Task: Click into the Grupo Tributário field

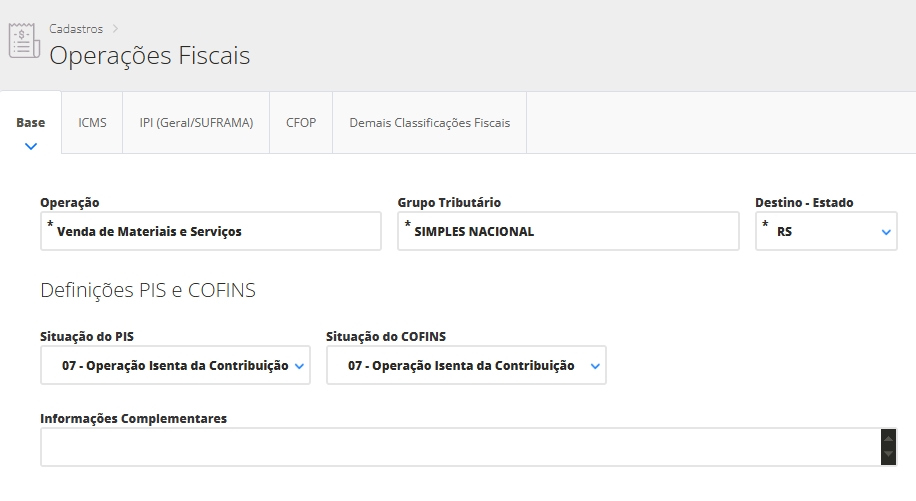Action: click(x=568, y=231)
